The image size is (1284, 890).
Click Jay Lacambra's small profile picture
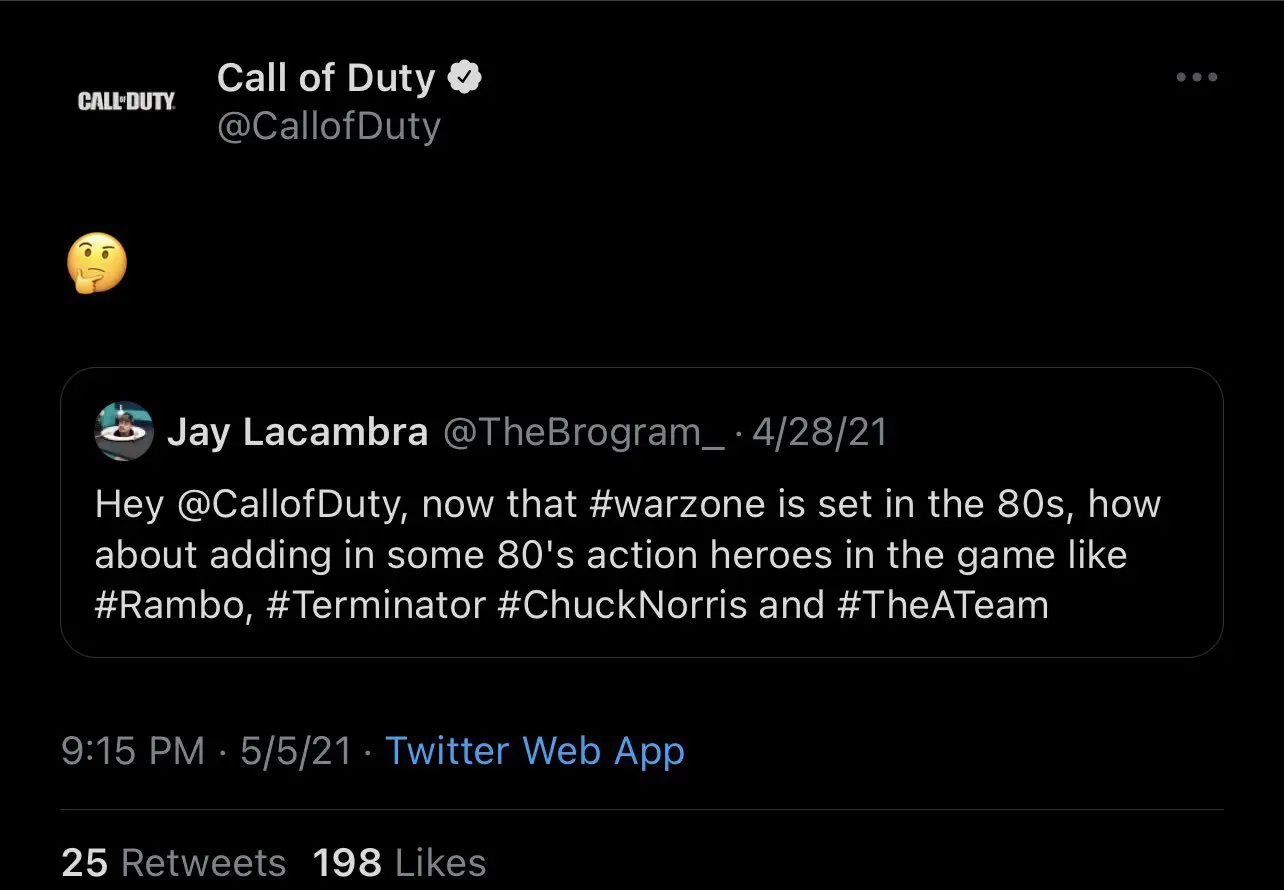coord(124,432)
